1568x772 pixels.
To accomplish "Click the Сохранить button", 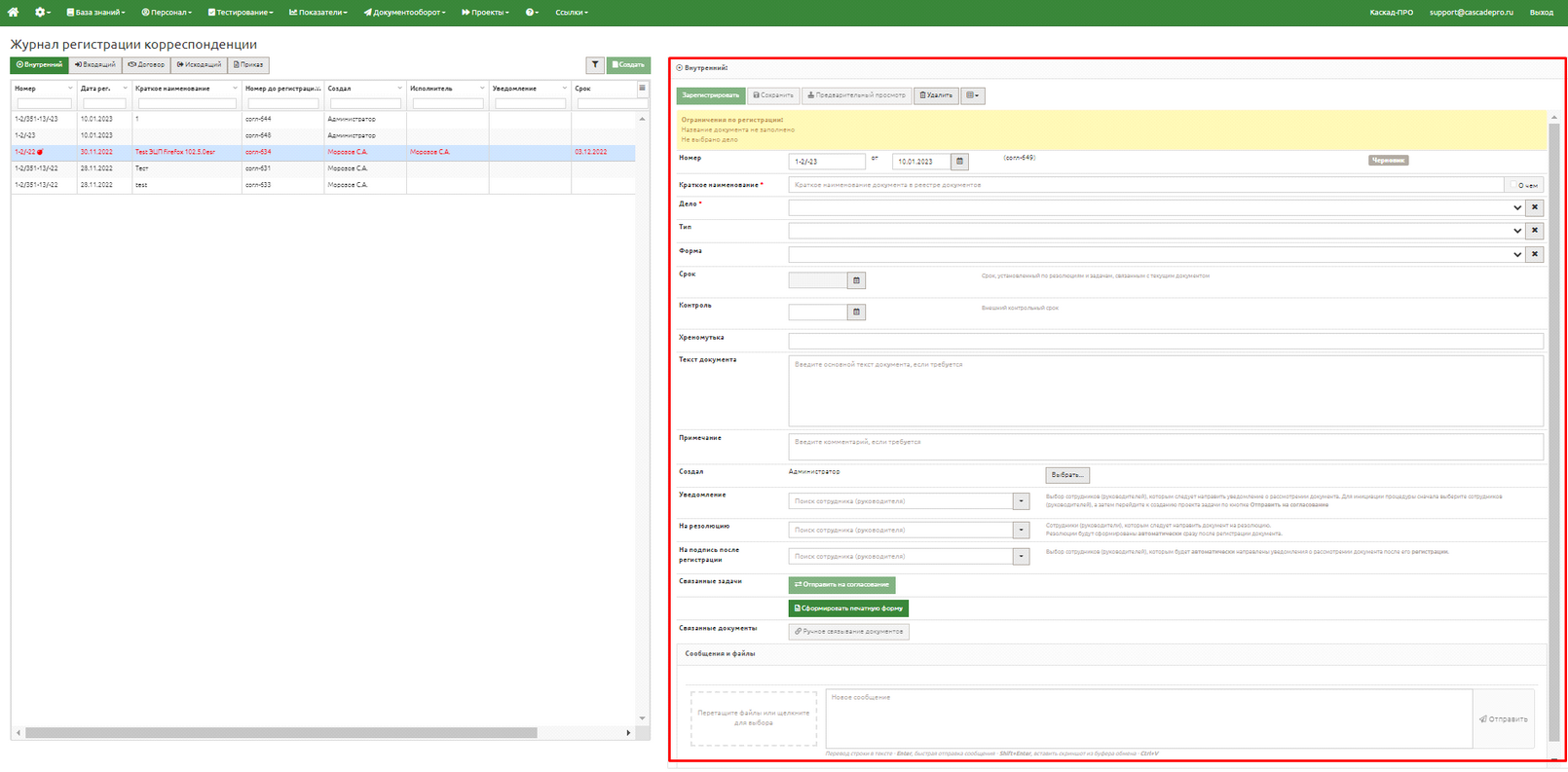I will (x=773, y=95).
